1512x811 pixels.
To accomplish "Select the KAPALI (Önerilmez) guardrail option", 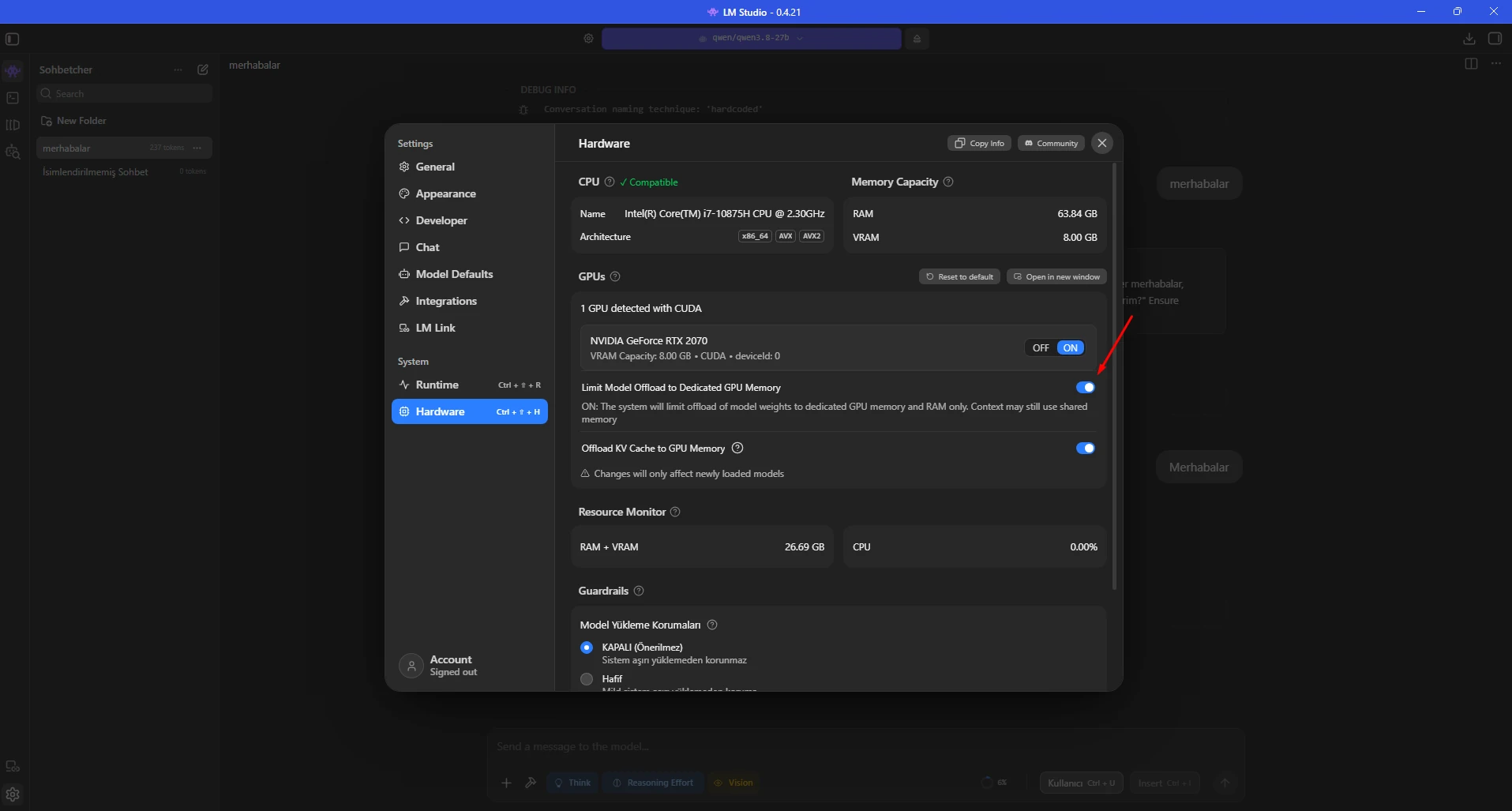I will tap(587, 648).
